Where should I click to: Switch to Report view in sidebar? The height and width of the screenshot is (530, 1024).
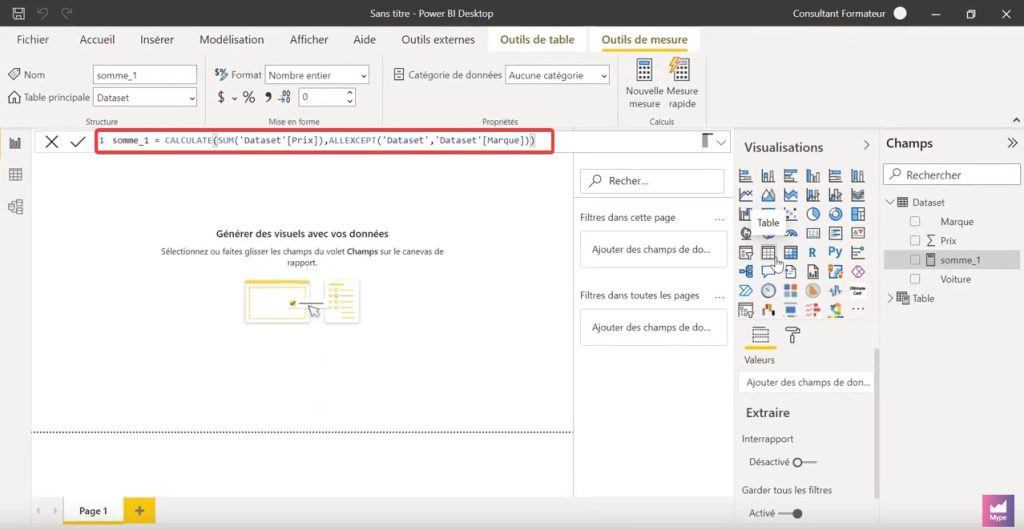[x=15, y=143]
